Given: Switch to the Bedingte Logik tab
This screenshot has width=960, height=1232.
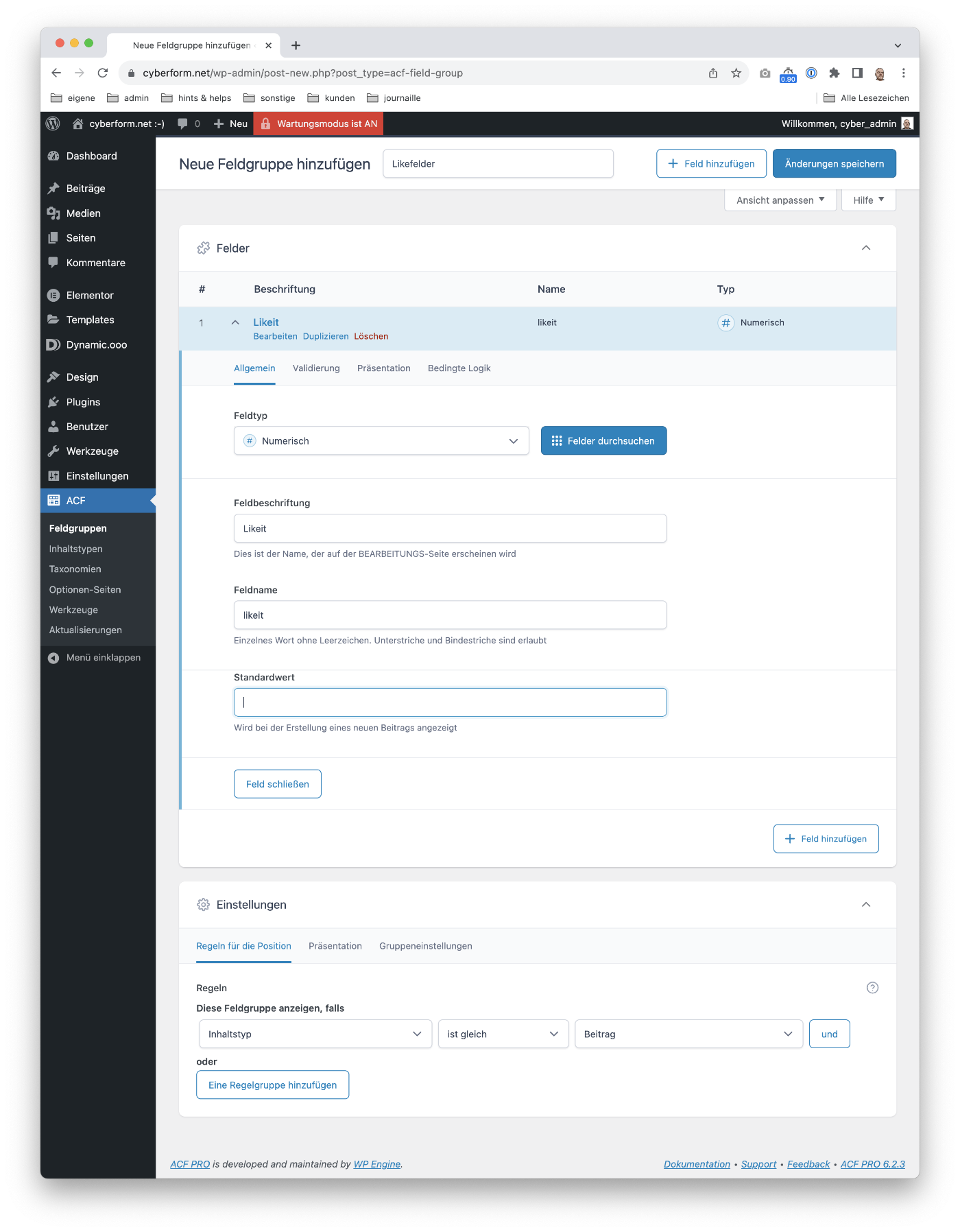Looking at the screenshot, I should (459, 368).
